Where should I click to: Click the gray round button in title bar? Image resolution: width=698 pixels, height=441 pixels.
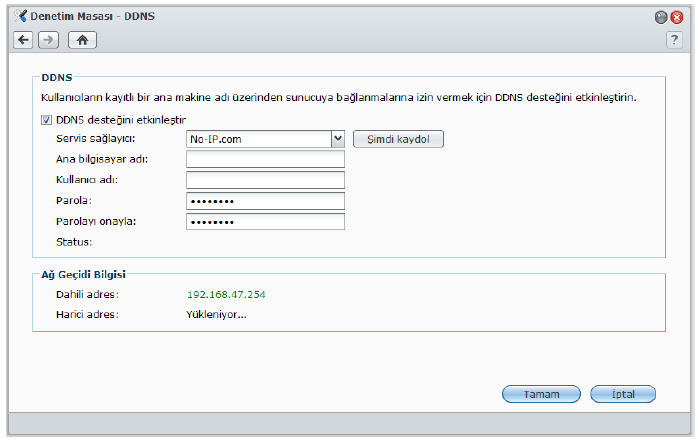pos(661,18)
